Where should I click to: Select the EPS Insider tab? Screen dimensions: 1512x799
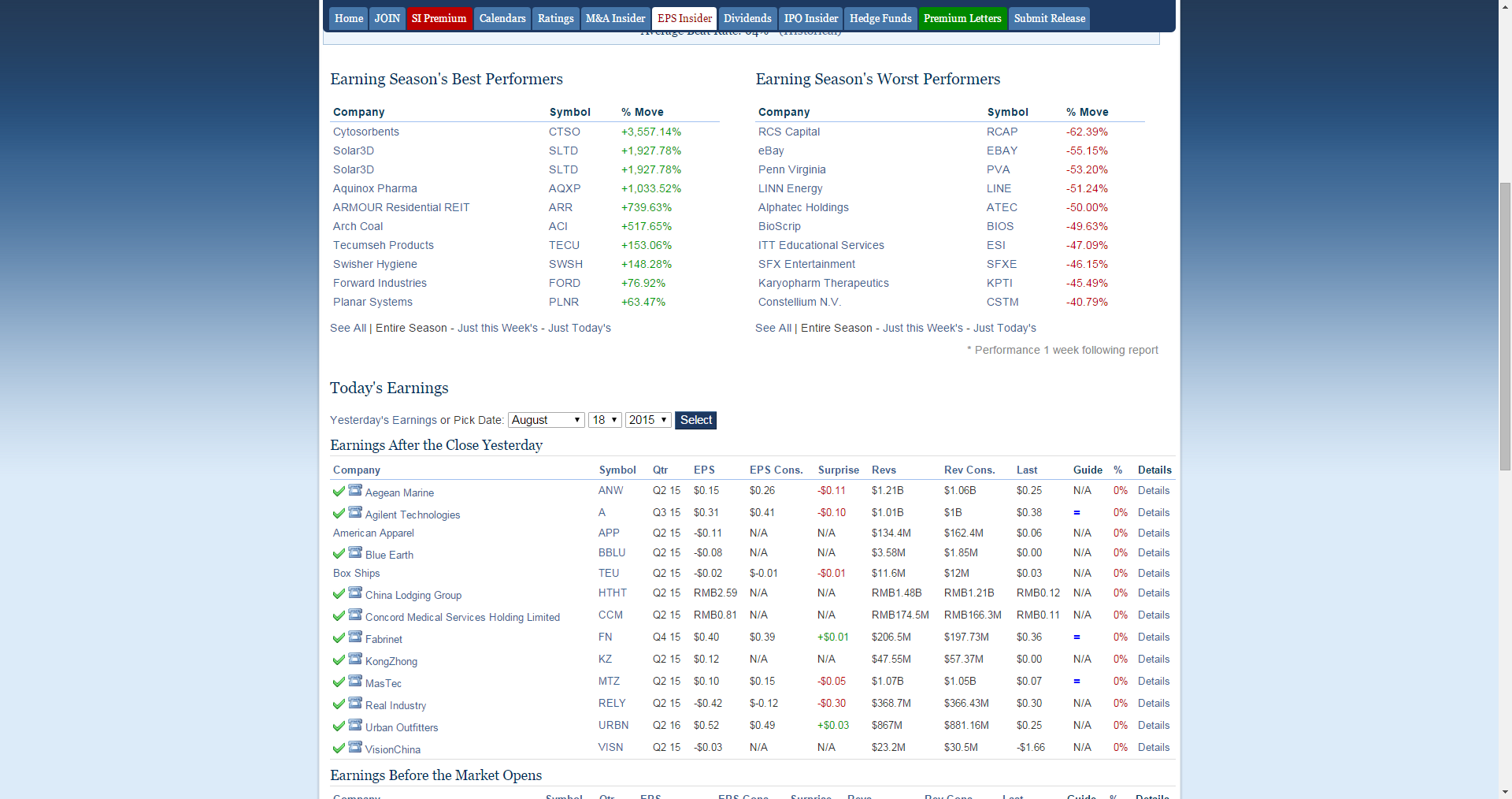[x=684, y=18]
